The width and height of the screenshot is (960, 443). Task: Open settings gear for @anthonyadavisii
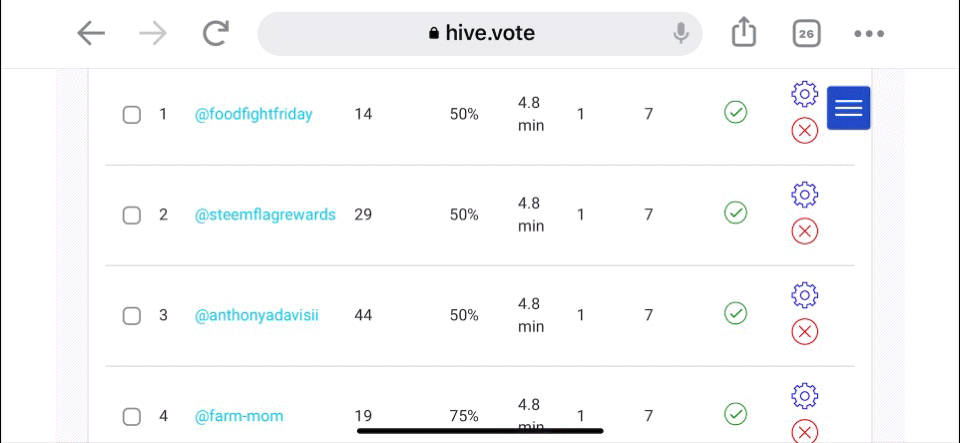coord(804,296)
